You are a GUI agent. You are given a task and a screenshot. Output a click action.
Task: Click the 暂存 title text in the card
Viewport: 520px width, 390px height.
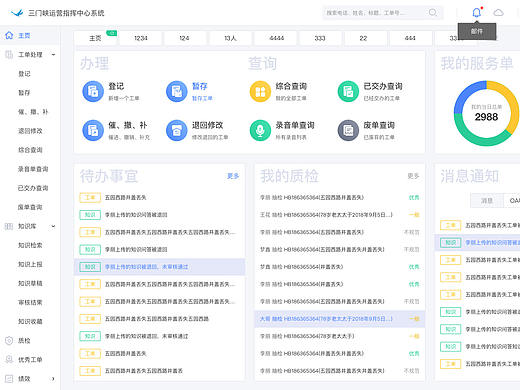[200, 86]
